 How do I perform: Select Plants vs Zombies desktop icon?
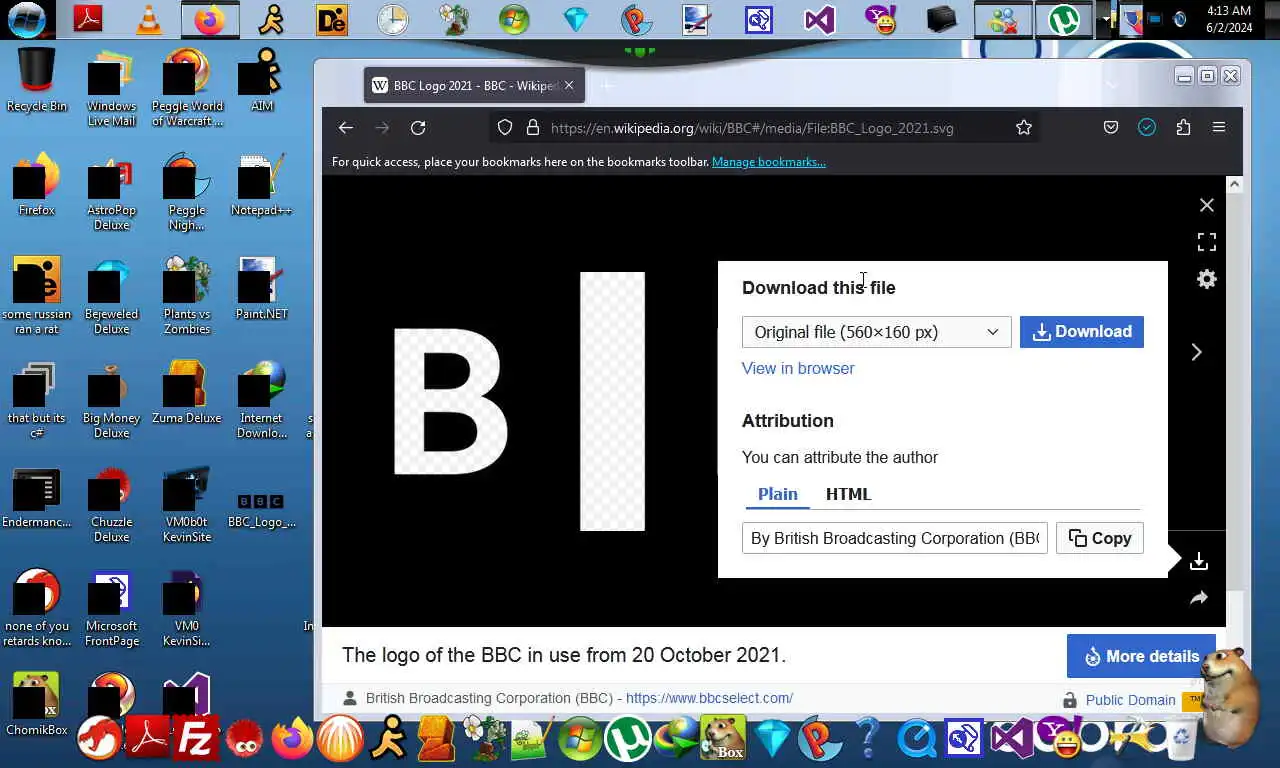click(187, 296)
